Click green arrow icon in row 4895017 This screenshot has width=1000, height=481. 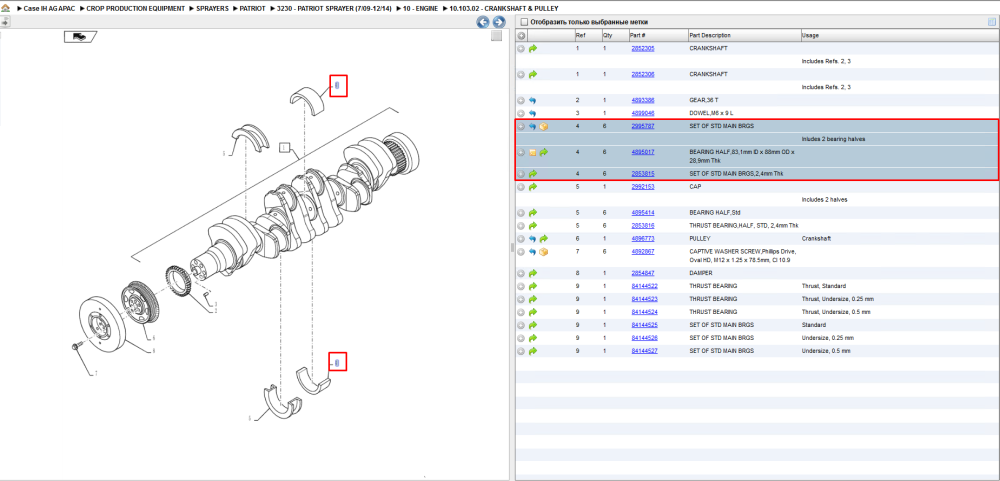(544, 152)
